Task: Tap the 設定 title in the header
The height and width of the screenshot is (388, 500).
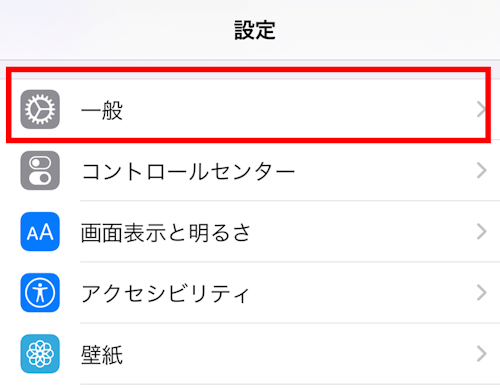Action: [x=255, y=30]
